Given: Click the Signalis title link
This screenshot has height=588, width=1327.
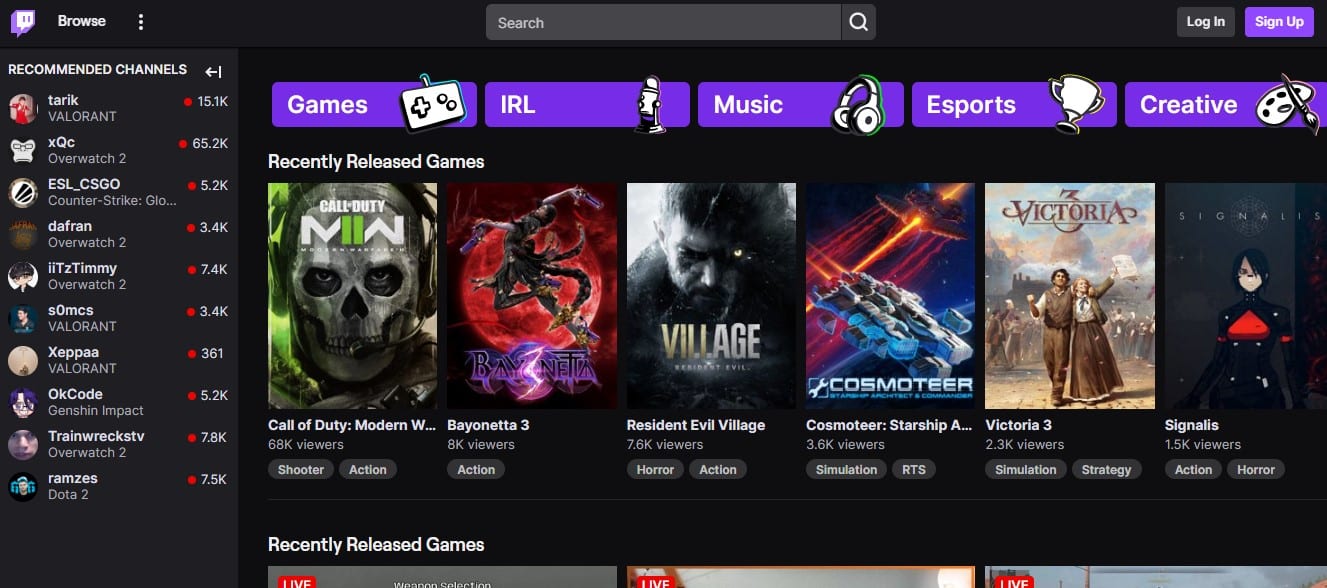Looking at the screenshot, I should point(1192,425).
